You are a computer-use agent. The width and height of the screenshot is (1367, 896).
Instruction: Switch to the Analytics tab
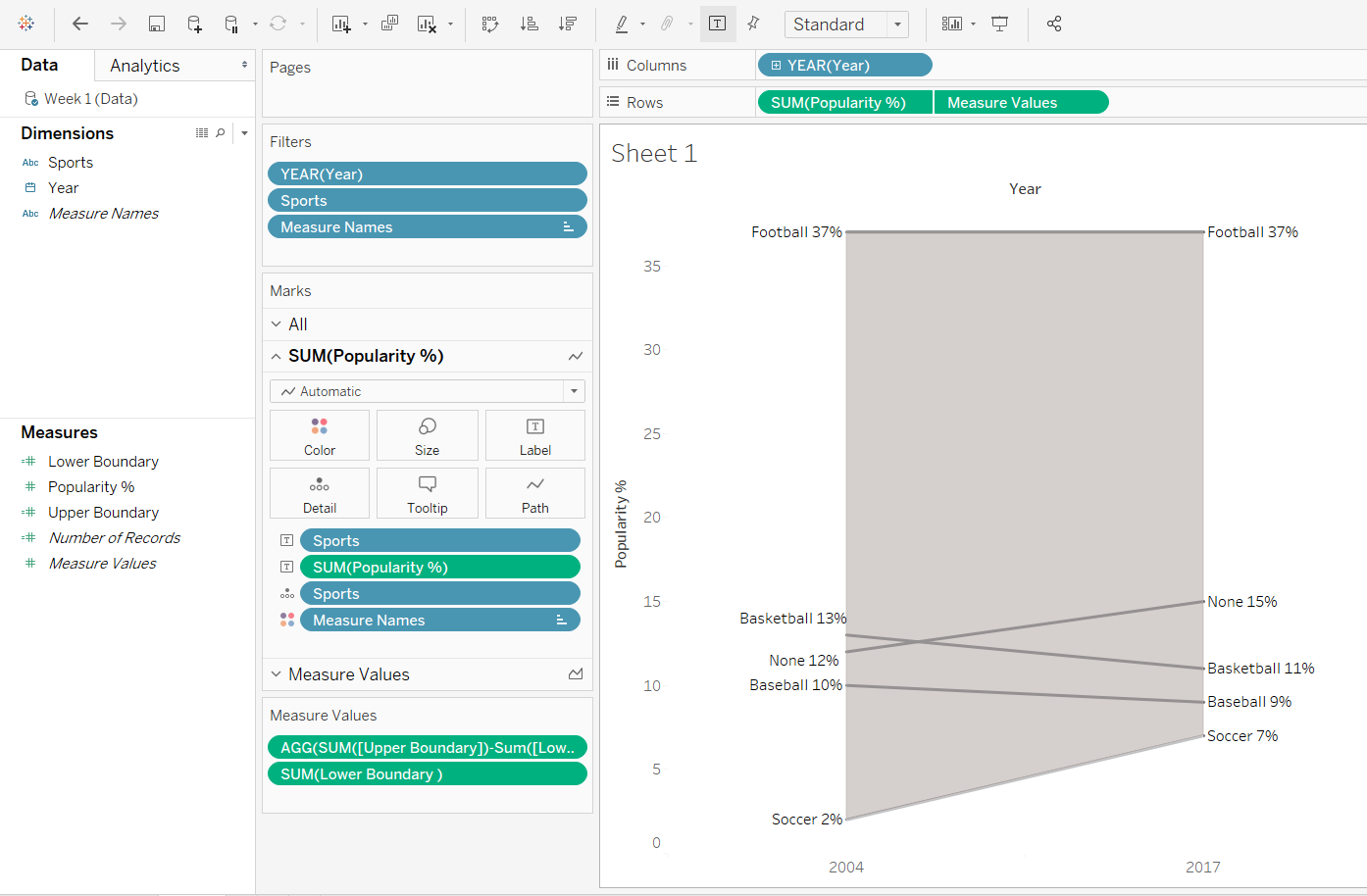click(143, 65)
